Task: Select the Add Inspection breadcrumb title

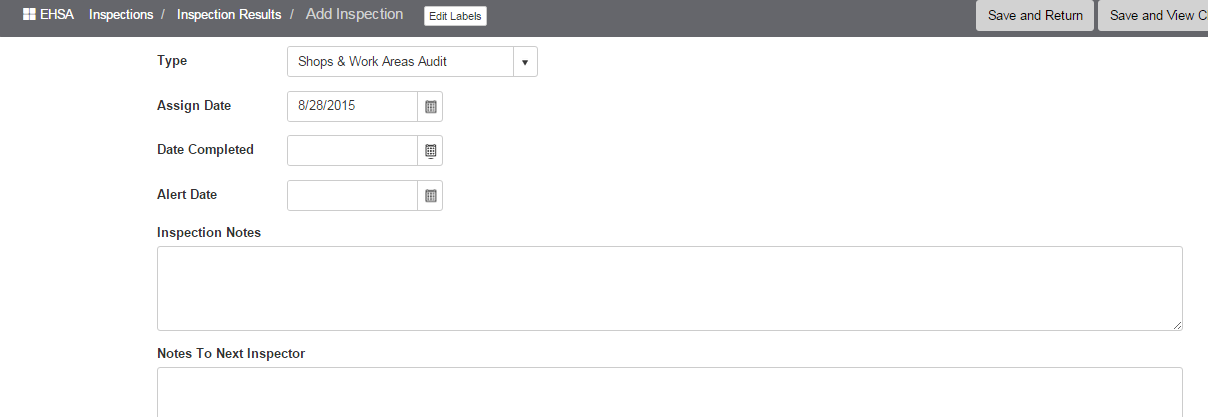Action: click(x=354, y=15)
